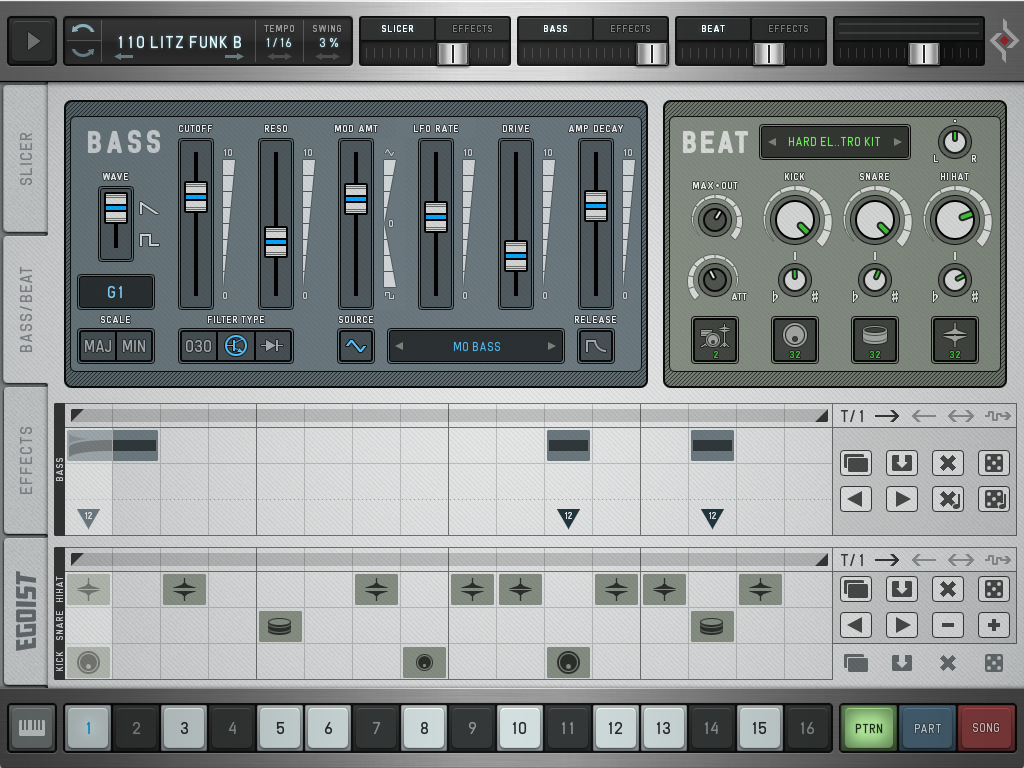
Task: Click the T/1 label in bass sequencer
Action: point(852,416)
